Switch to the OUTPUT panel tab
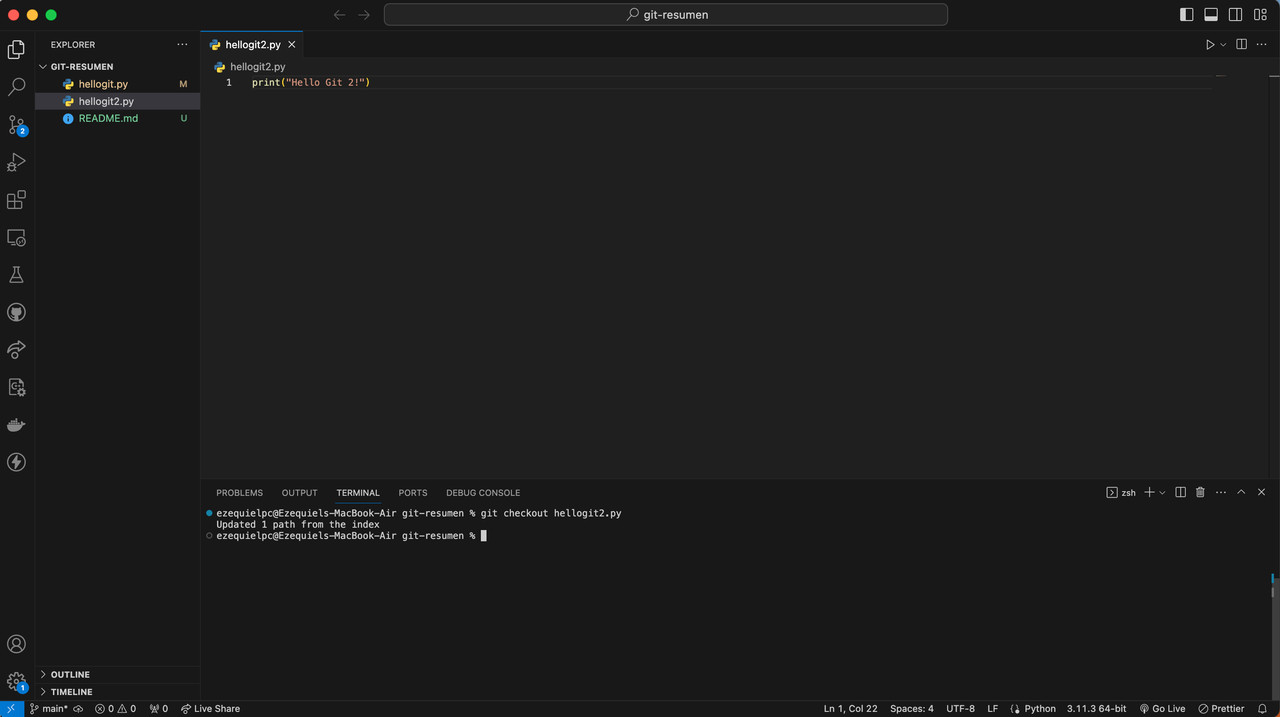 (299, 493)
